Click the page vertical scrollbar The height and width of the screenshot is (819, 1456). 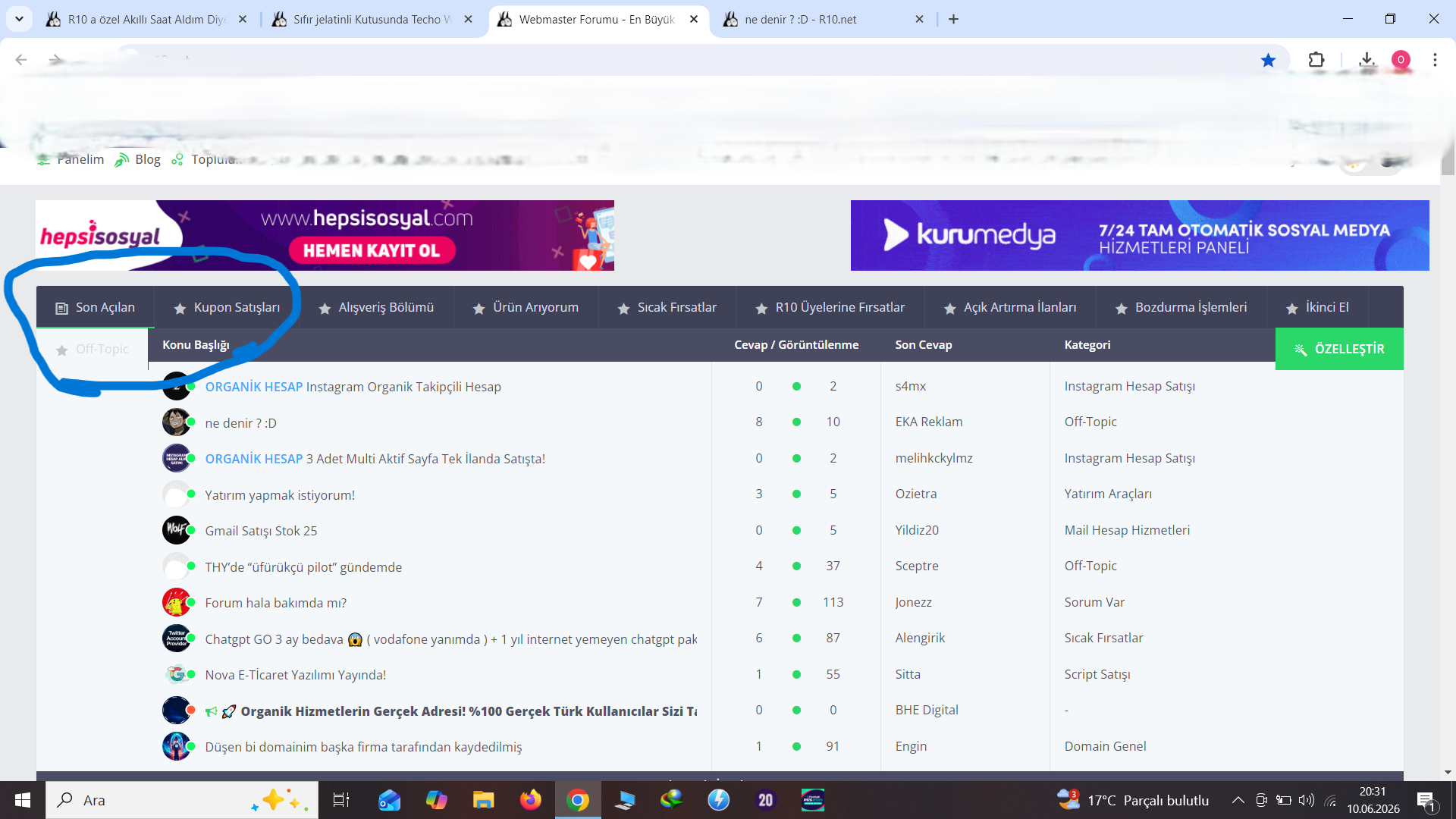coord(1448,455)
